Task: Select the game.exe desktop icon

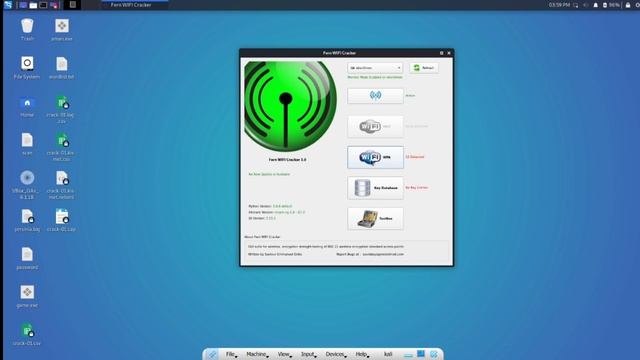Action: (x=27, y=296)
